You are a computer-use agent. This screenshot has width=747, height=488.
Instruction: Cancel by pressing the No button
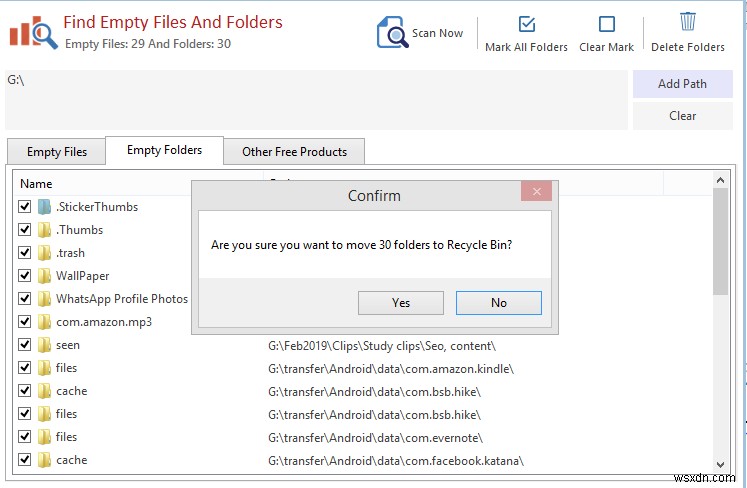coord(498,303)
